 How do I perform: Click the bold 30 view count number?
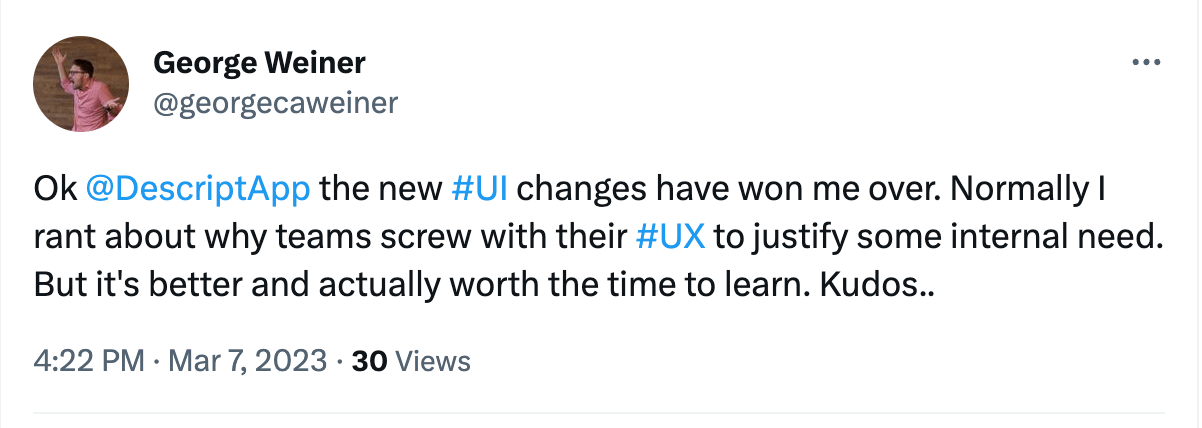[x=371, y=361]
